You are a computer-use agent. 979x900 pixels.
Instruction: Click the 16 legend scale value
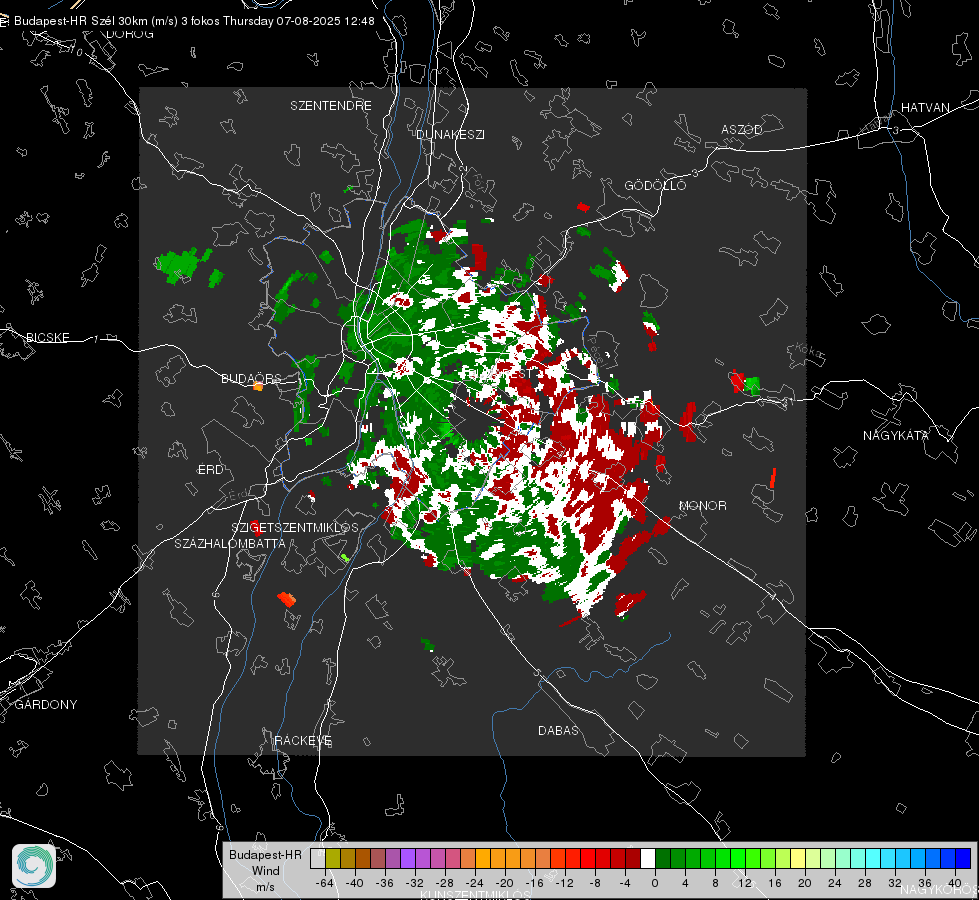point(775,883)
